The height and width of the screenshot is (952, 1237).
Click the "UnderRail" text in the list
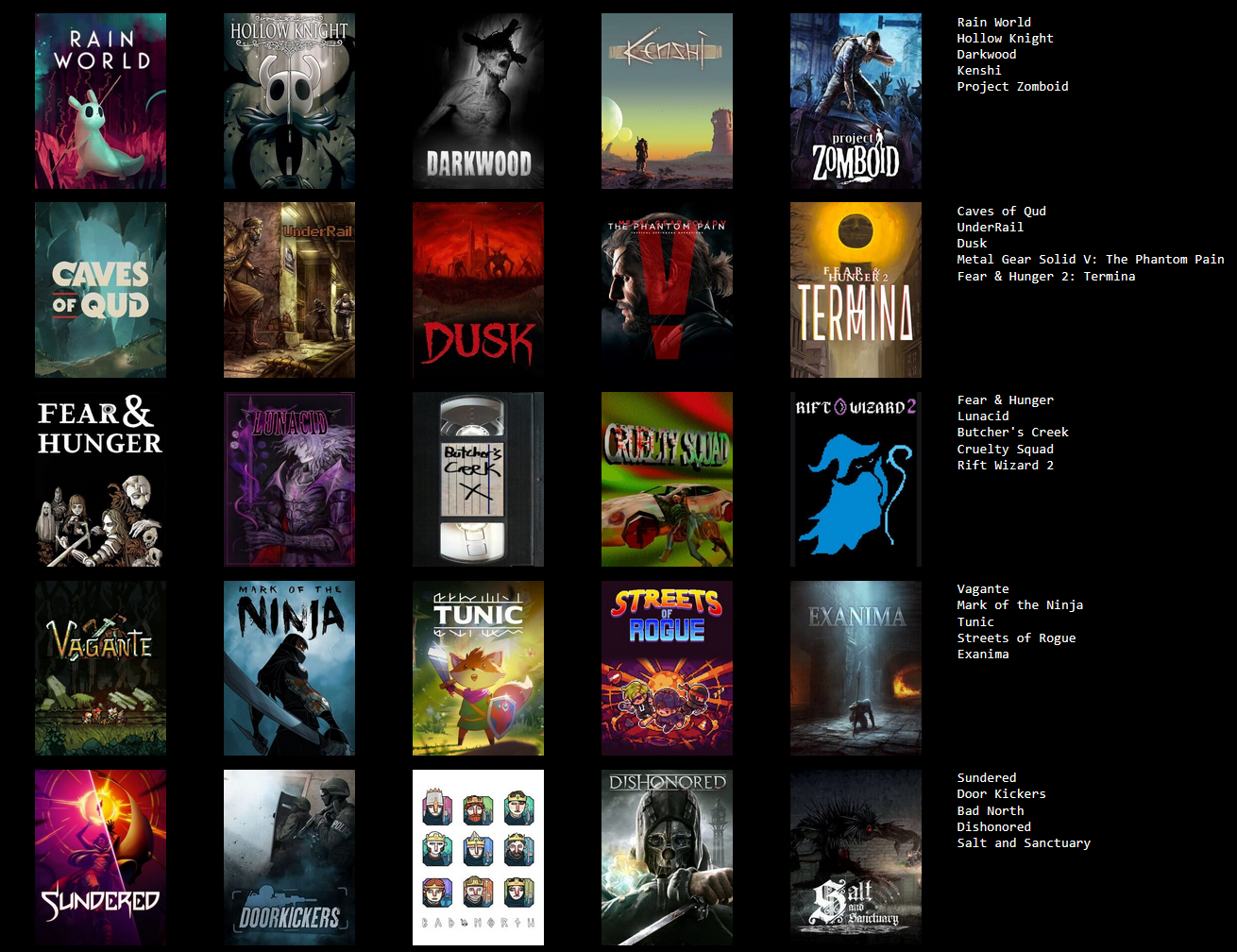click(x=991, y=227)
